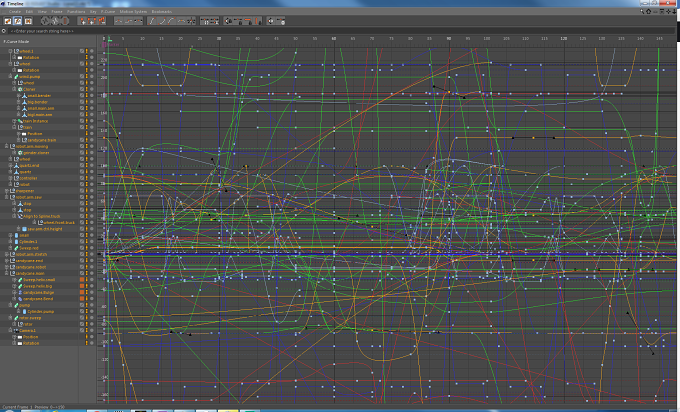Expand or collapse the wheel.1 item
Viewport: 680px width, 412px height.
tap(10, 51)
